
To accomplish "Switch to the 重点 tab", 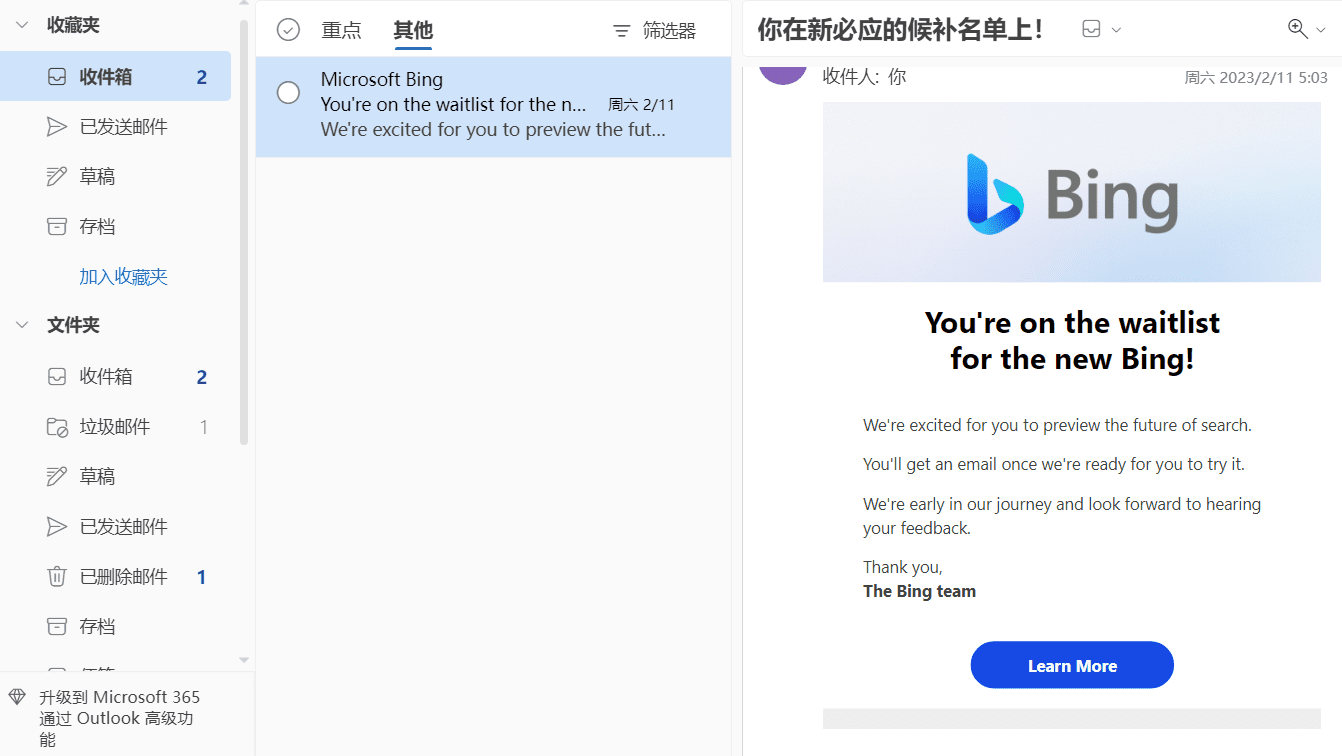I will pyautogui.click(x=341, y=31).
